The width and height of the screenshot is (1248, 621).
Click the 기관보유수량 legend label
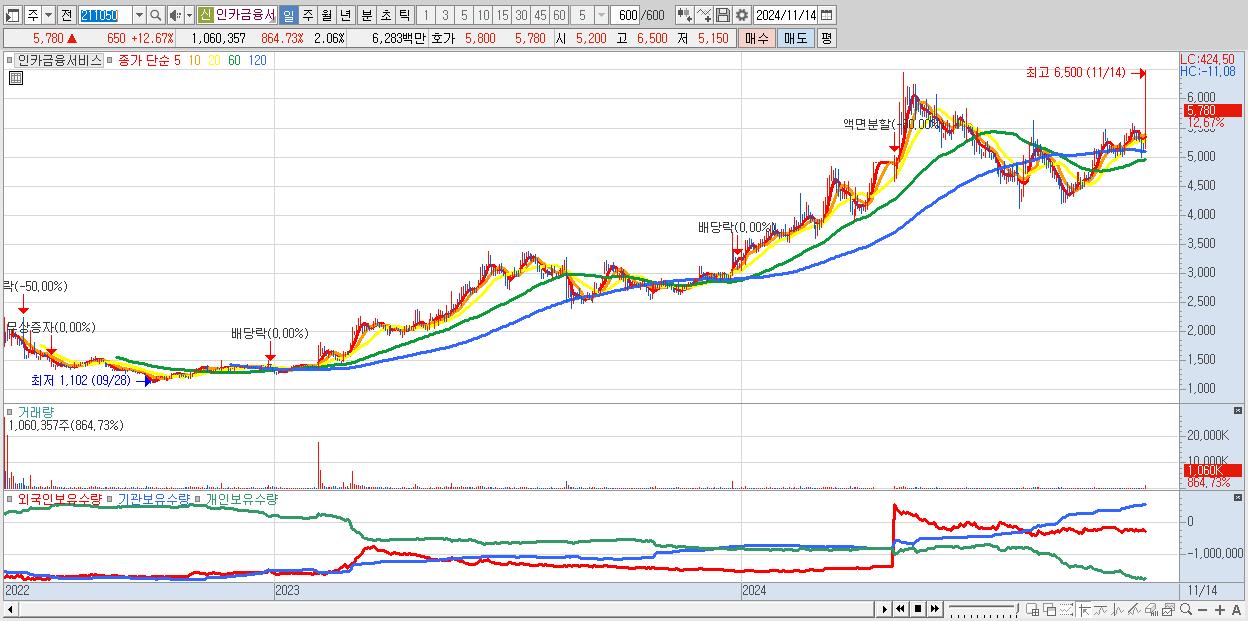coord(153,498)
